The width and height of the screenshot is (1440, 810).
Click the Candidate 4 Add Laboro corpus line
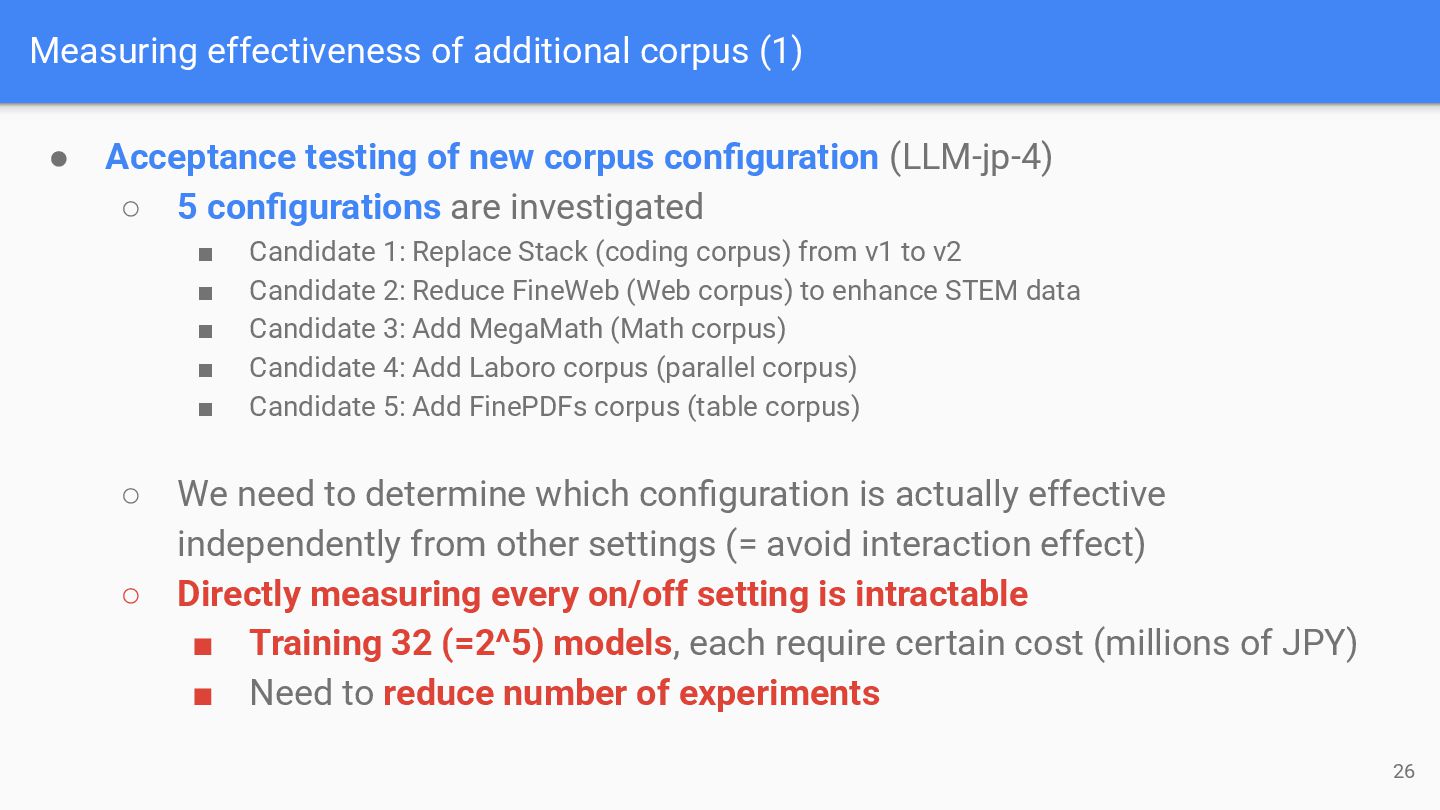tap(552, 368)
